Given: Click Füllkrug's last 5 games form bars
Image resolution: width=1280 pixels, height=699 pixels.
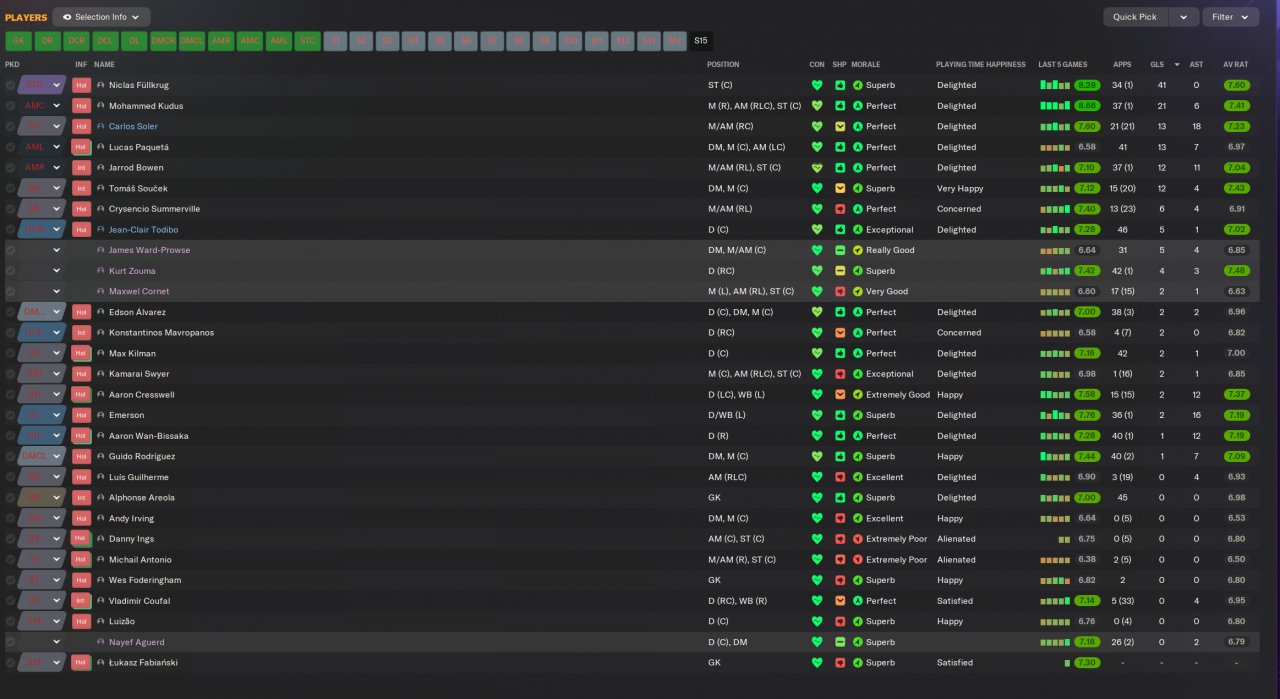Looking at the screenshot, I should 1055,85.
